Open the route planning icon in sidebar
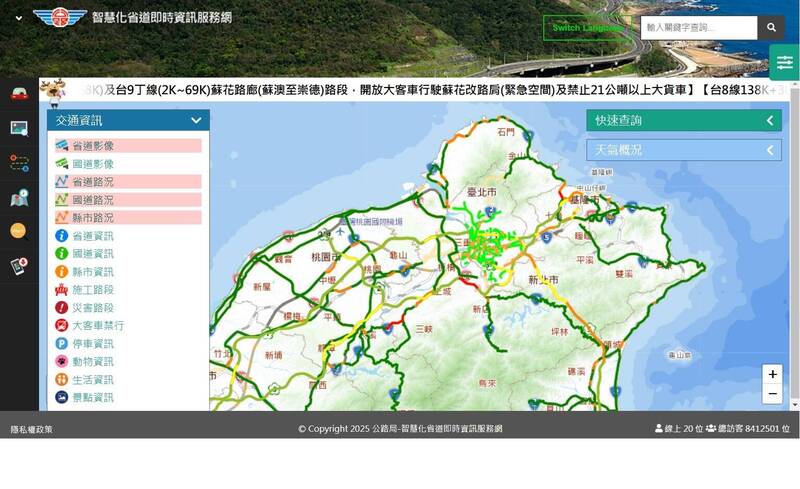 pyautogui.click(x=19, y=162)
